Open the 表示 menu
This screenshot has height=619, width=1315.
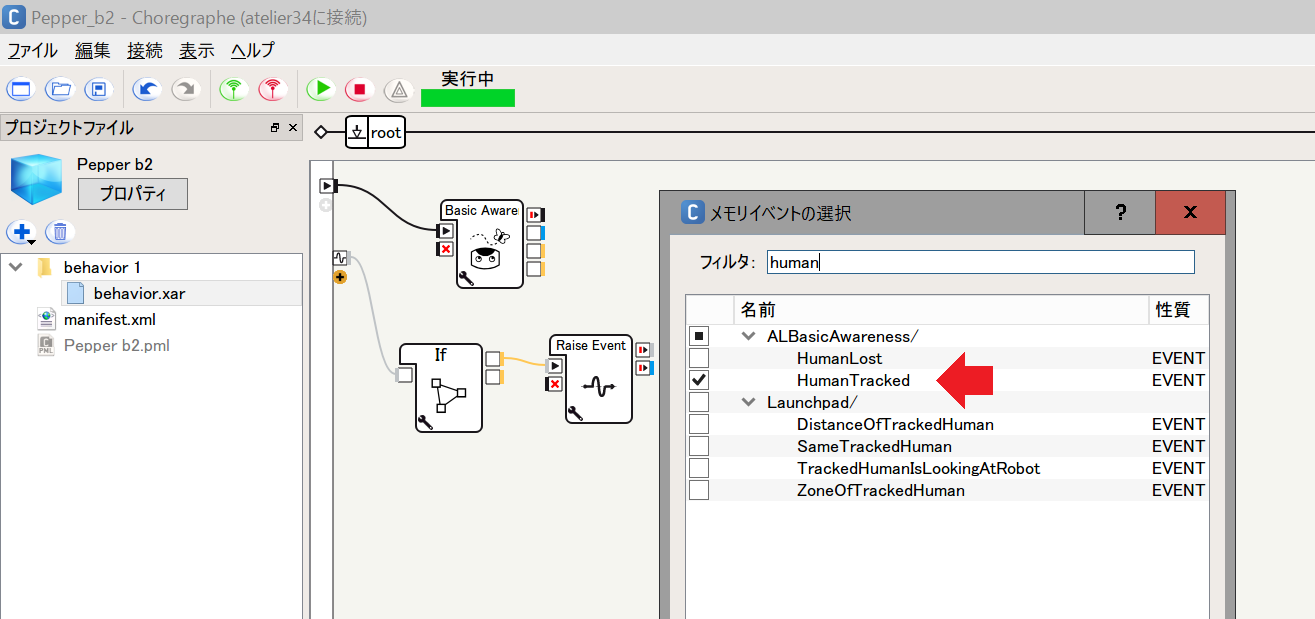(x=197, y=50)
